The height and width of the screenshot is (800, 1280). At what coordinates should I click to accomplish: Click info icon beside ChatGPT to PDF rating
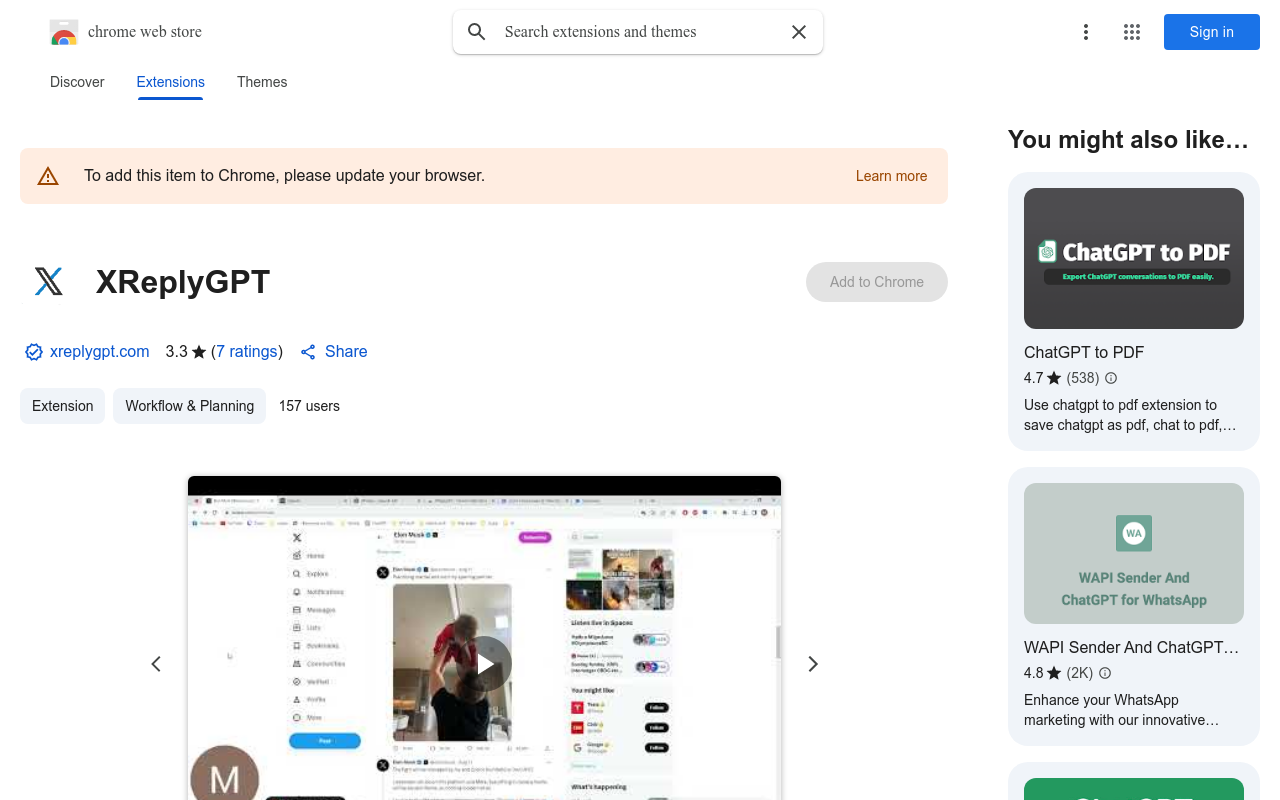tap(1111, 378)
